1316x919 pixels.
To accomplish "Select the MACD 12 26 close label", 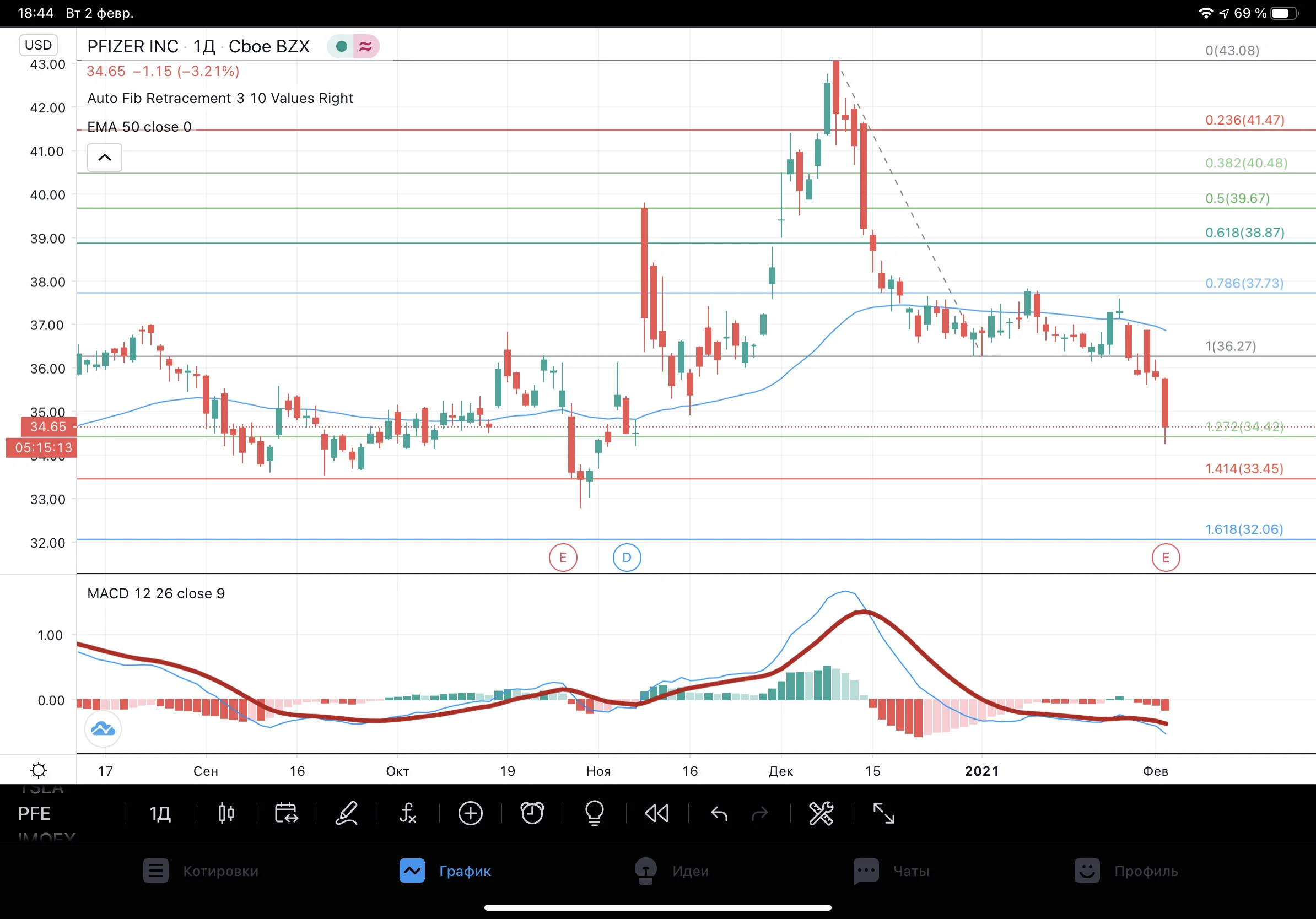I will [x=156, y=593].
